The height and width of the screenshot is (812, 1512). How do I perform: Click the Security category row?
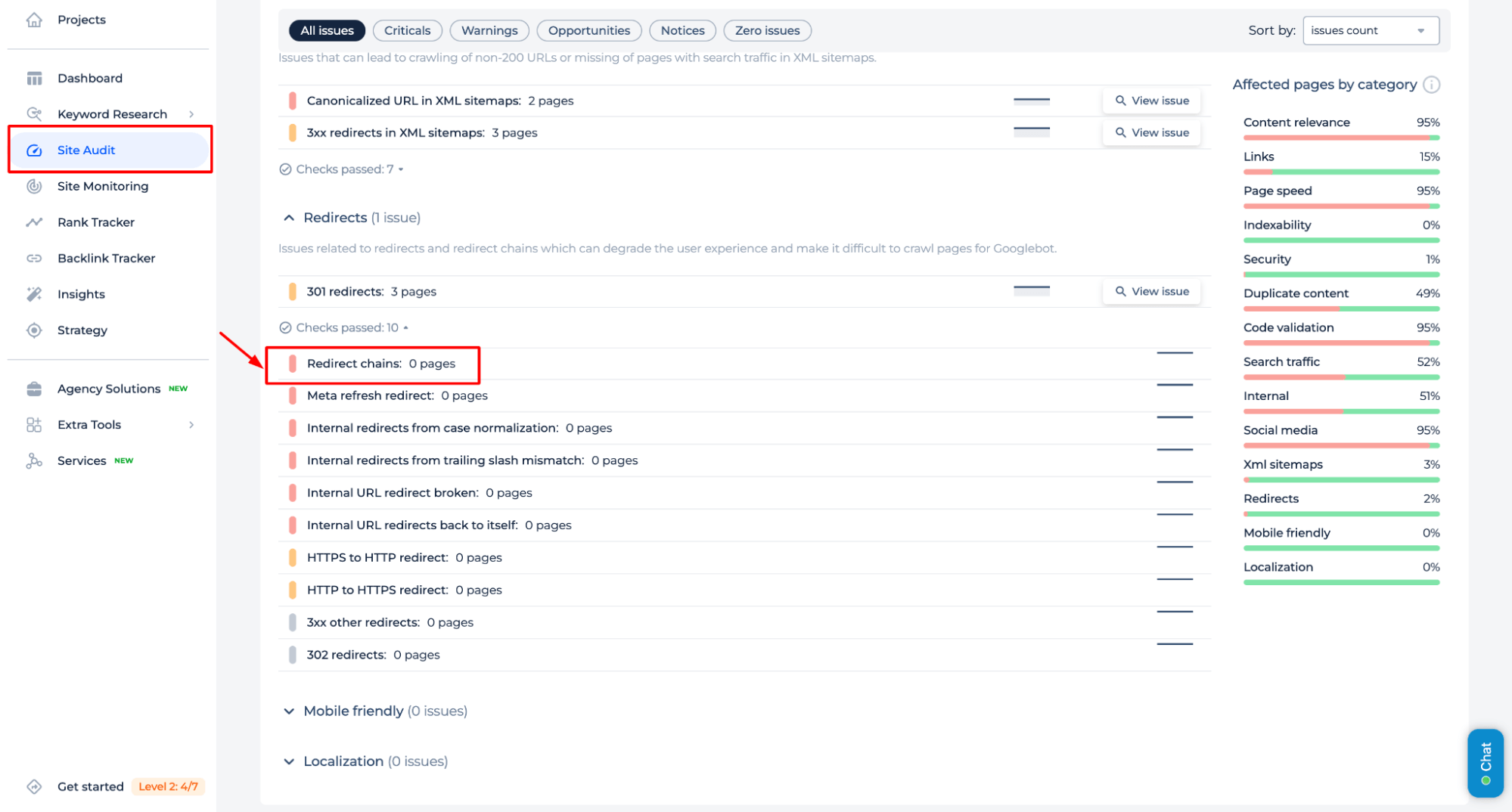point(1341,265)
